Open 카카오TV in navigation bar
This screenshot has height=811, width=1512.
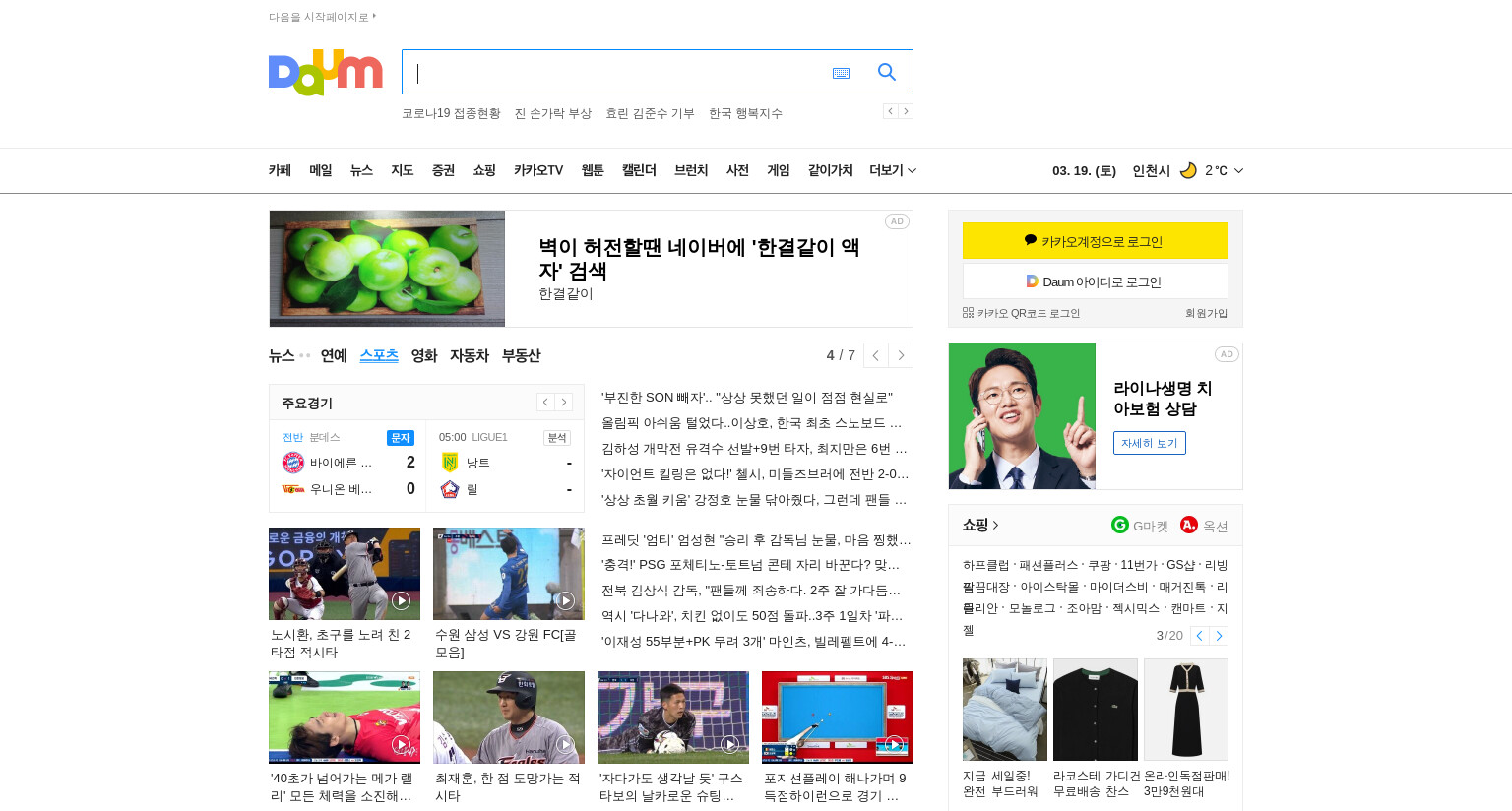538,170
